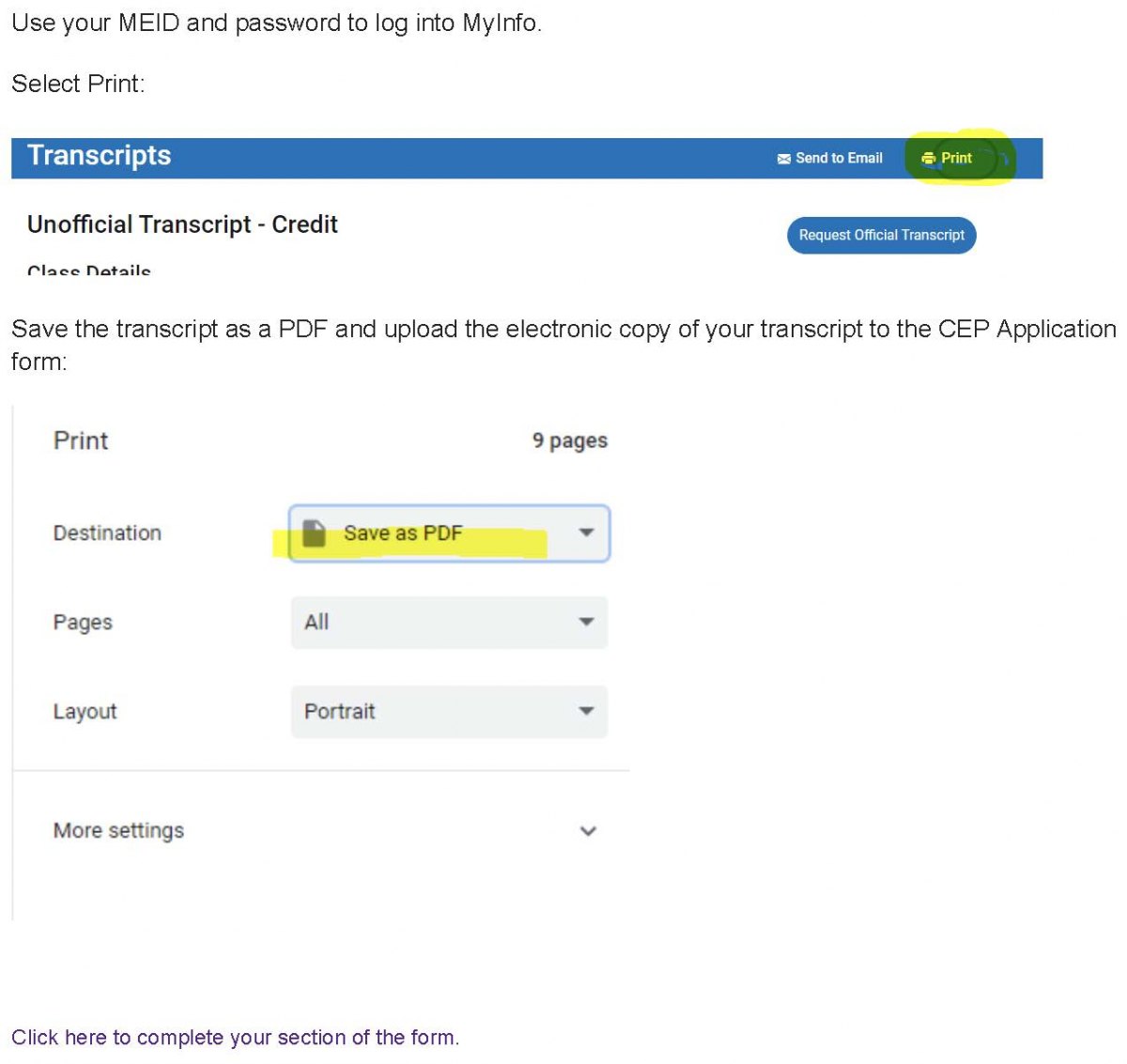Open the Pages dropdown showing All
The width and height of the screenshot is (1127, 1064).
[x=449, y=623]
